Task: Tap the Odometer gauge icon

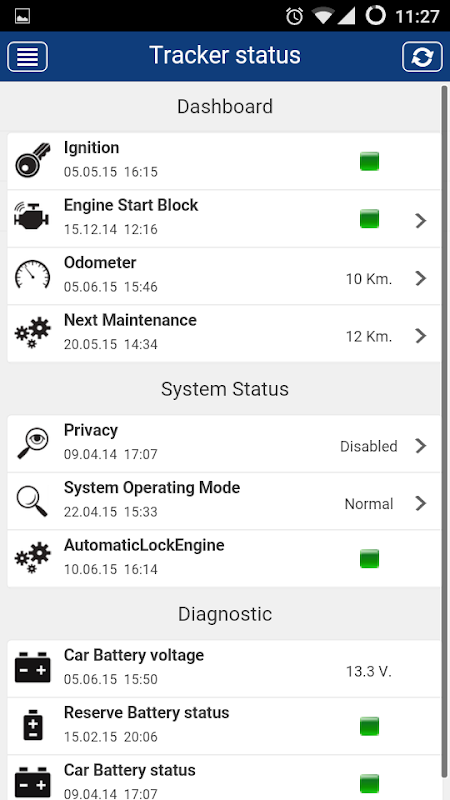Action: pyautogui.click(x=32, y=275)
